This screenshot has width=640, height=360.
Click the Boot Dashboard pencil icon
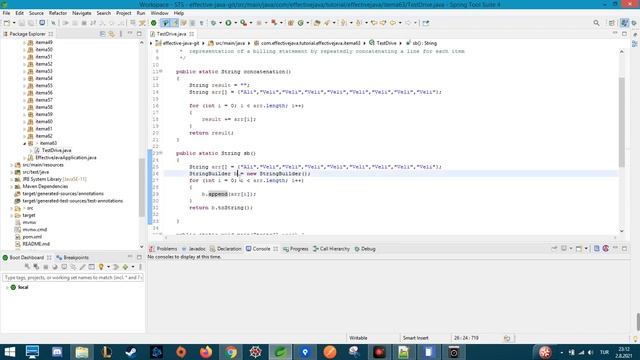pos(82,267)
